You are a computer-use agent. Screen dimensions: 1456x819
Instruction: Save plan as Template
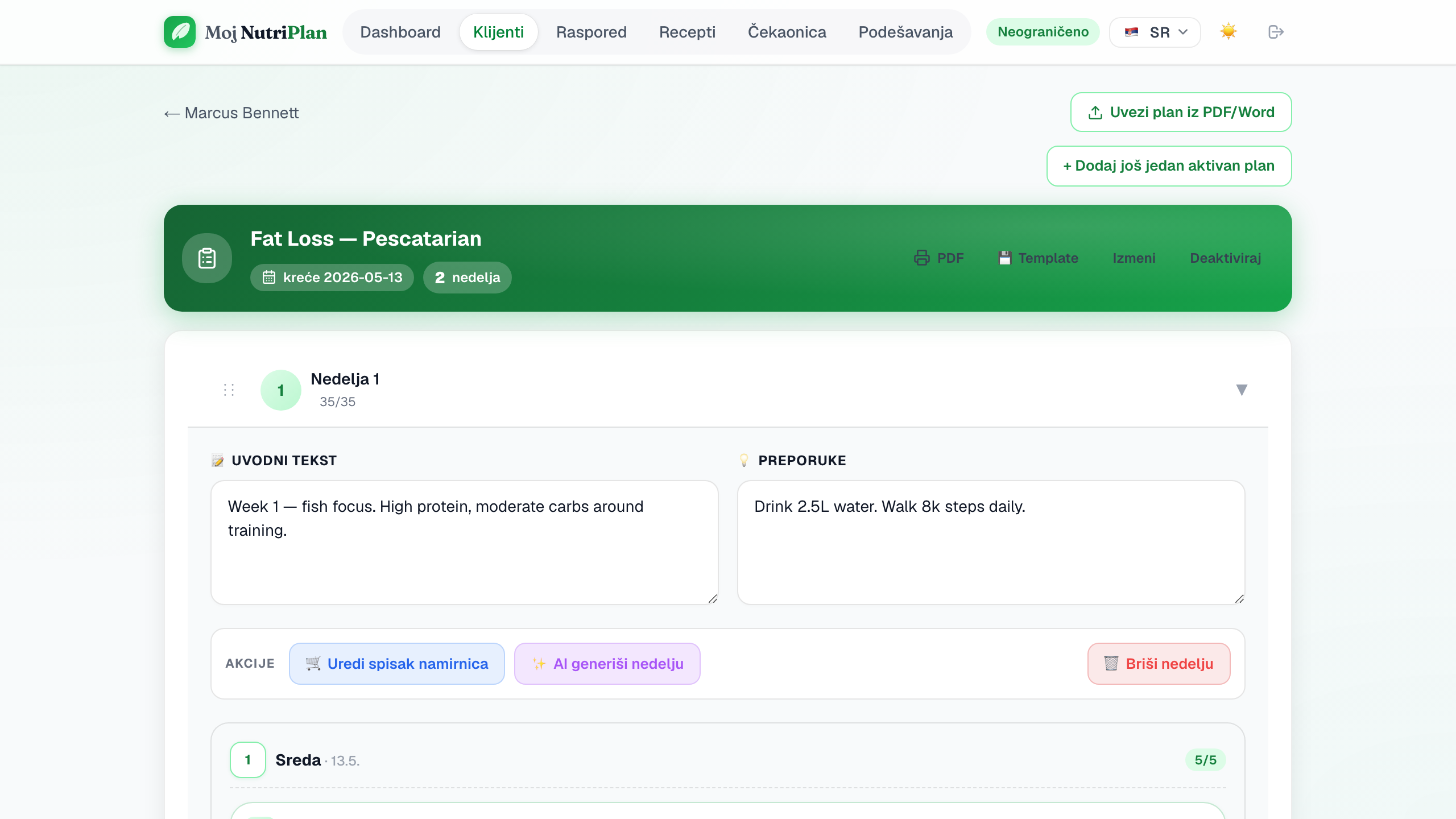(x=1039, y=258)
